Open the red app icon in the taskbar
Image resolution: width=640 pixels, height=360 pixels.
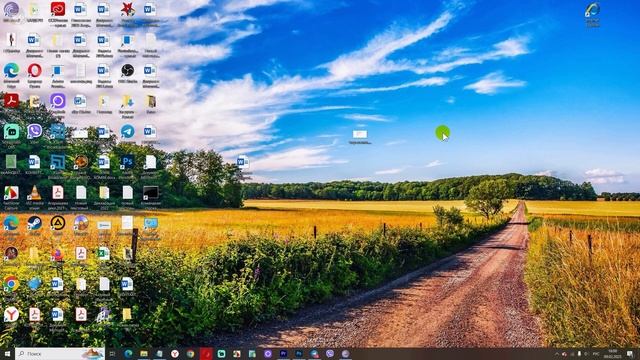(206, 354)
